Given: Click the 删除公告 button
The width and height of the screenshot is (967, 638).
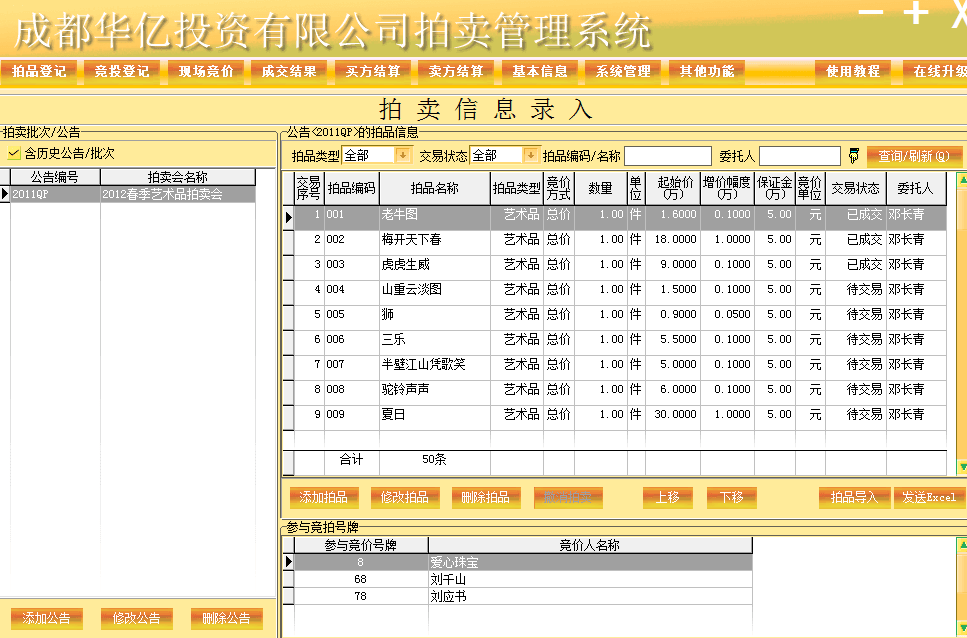Looking at the screenshot, I should tap(226, 618).
